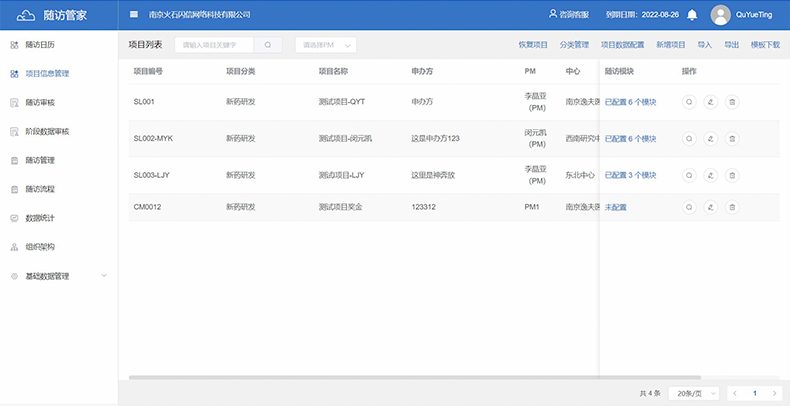Click the view icon for project SL001
The width and height of the screenshot is (790, 407).
click(x=689, y=102)
